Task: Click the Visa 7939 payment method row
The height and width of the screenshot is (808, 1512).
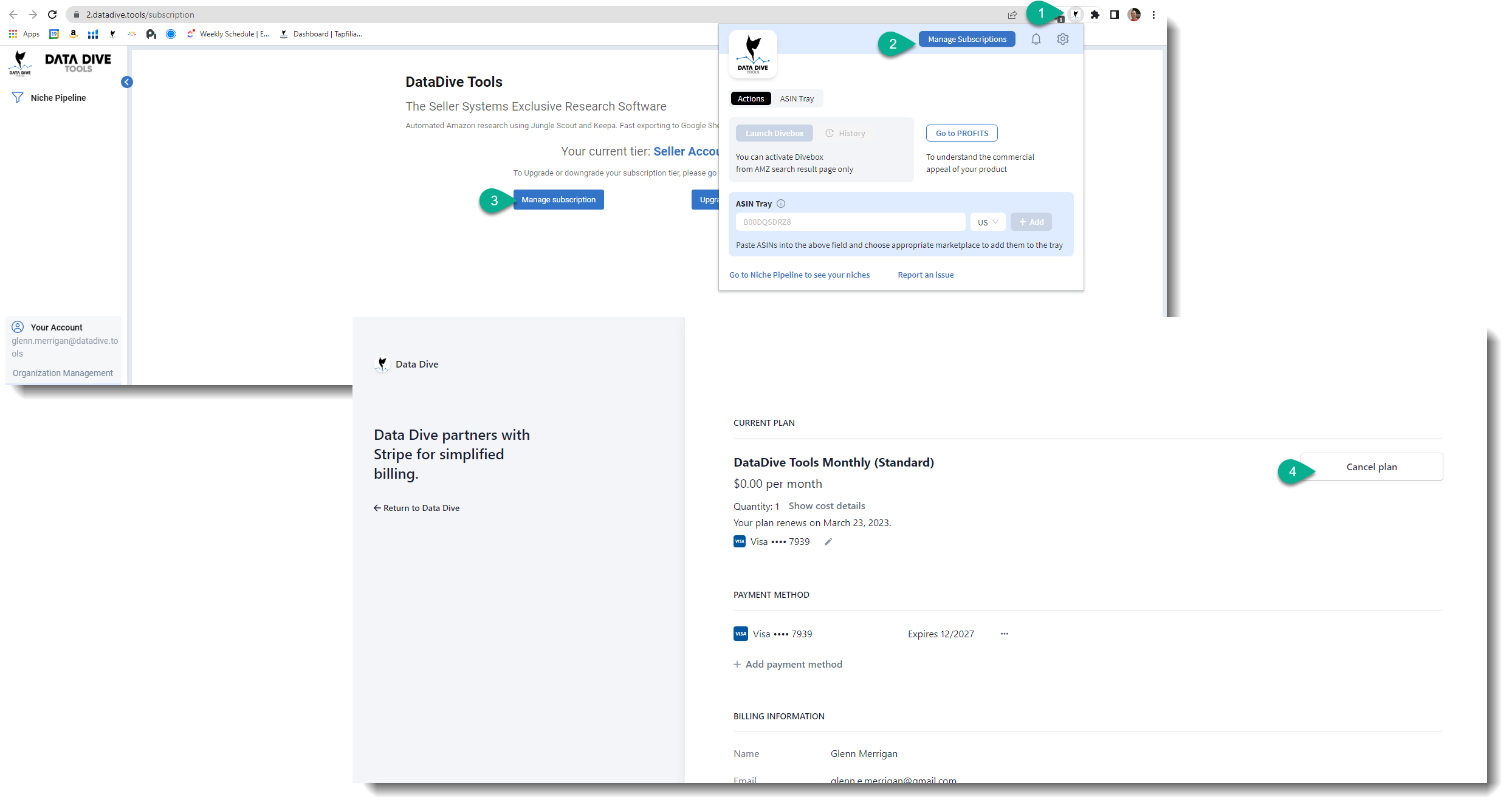Action: 871,634
